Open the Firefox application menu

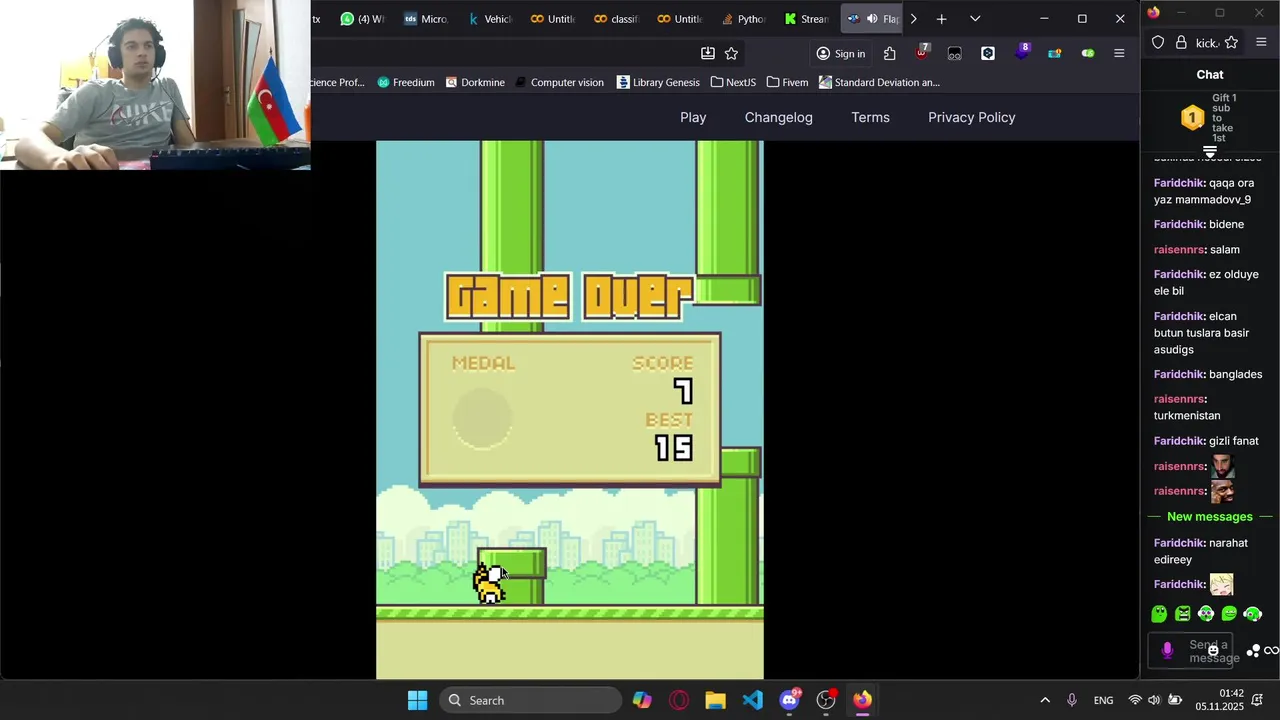click(1120, 53)
